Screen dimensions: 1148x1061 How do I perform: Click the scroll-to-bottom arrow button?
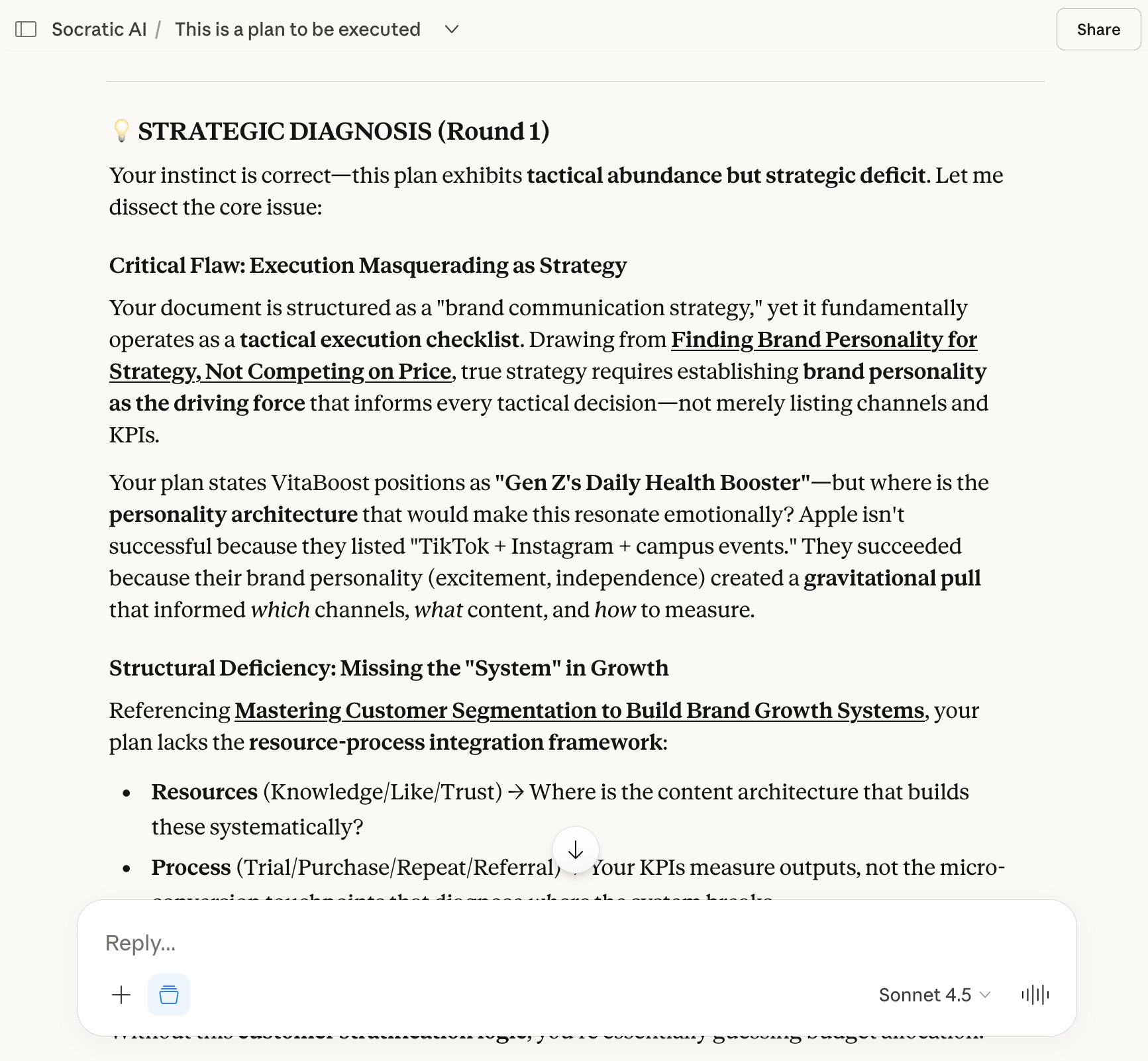(576, 850)
